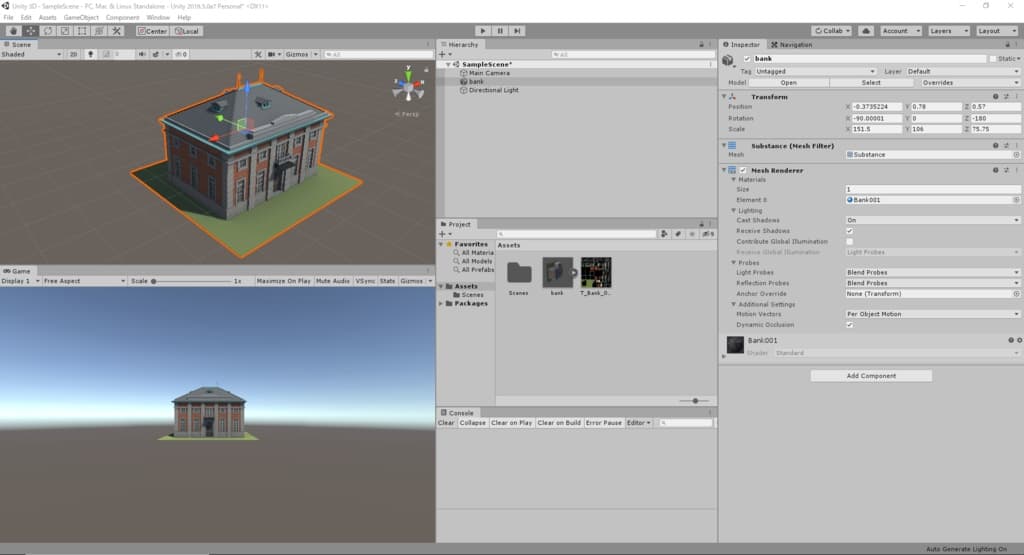The width and height of the screenshot is (1024, 555).
Task: Select the Hand tool in toolbar
Action: [x=14, y=31]
